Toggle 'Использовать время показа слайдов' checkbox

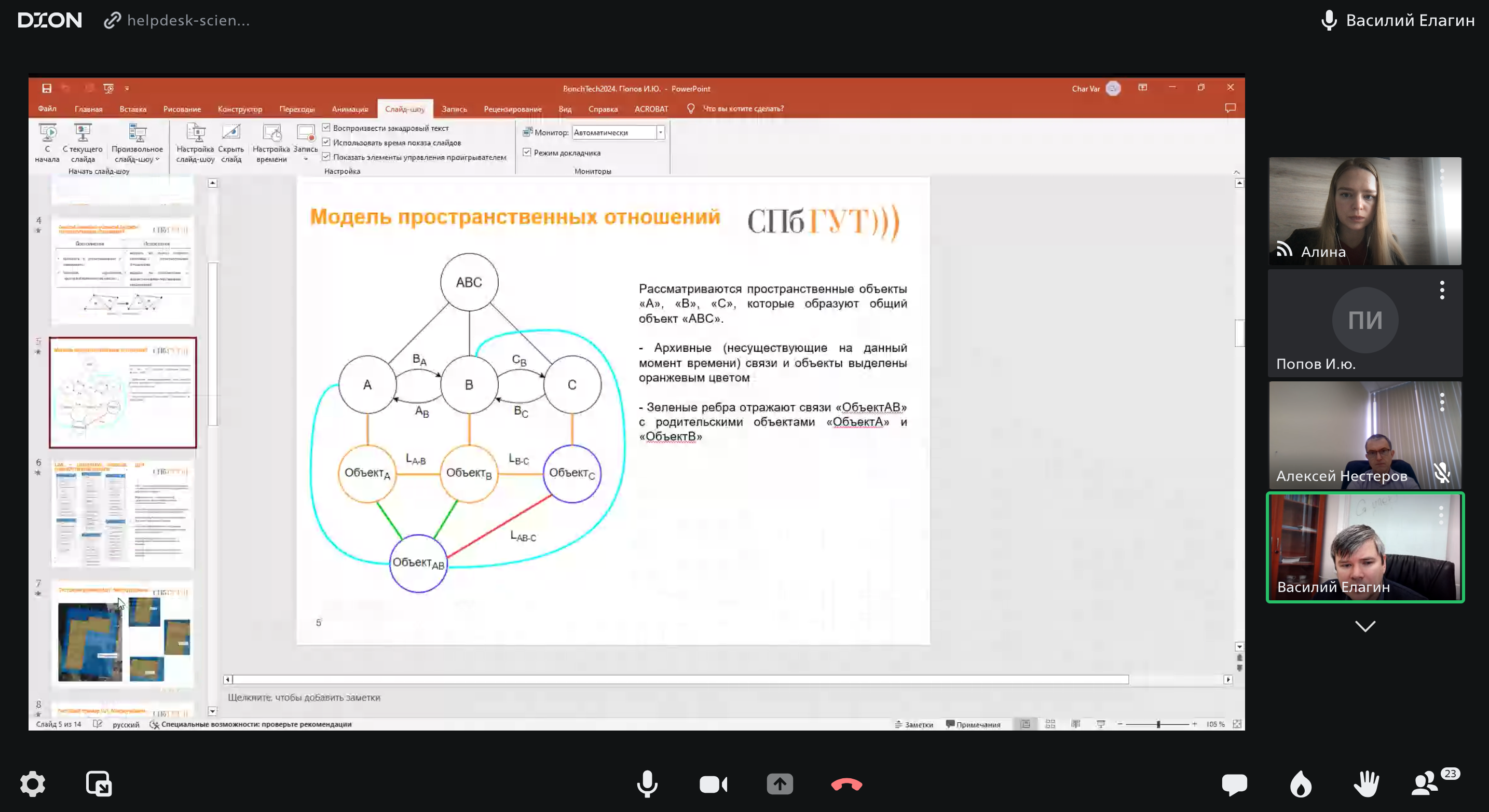(326, 142)
